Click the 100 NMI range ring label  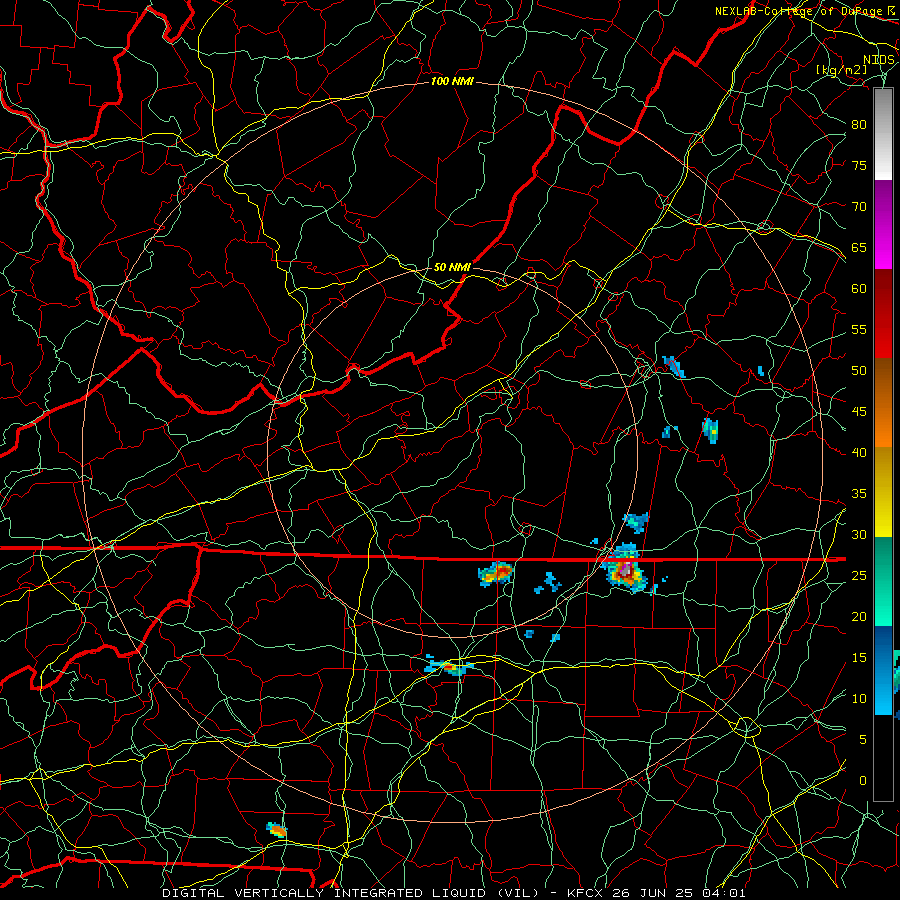452,82
